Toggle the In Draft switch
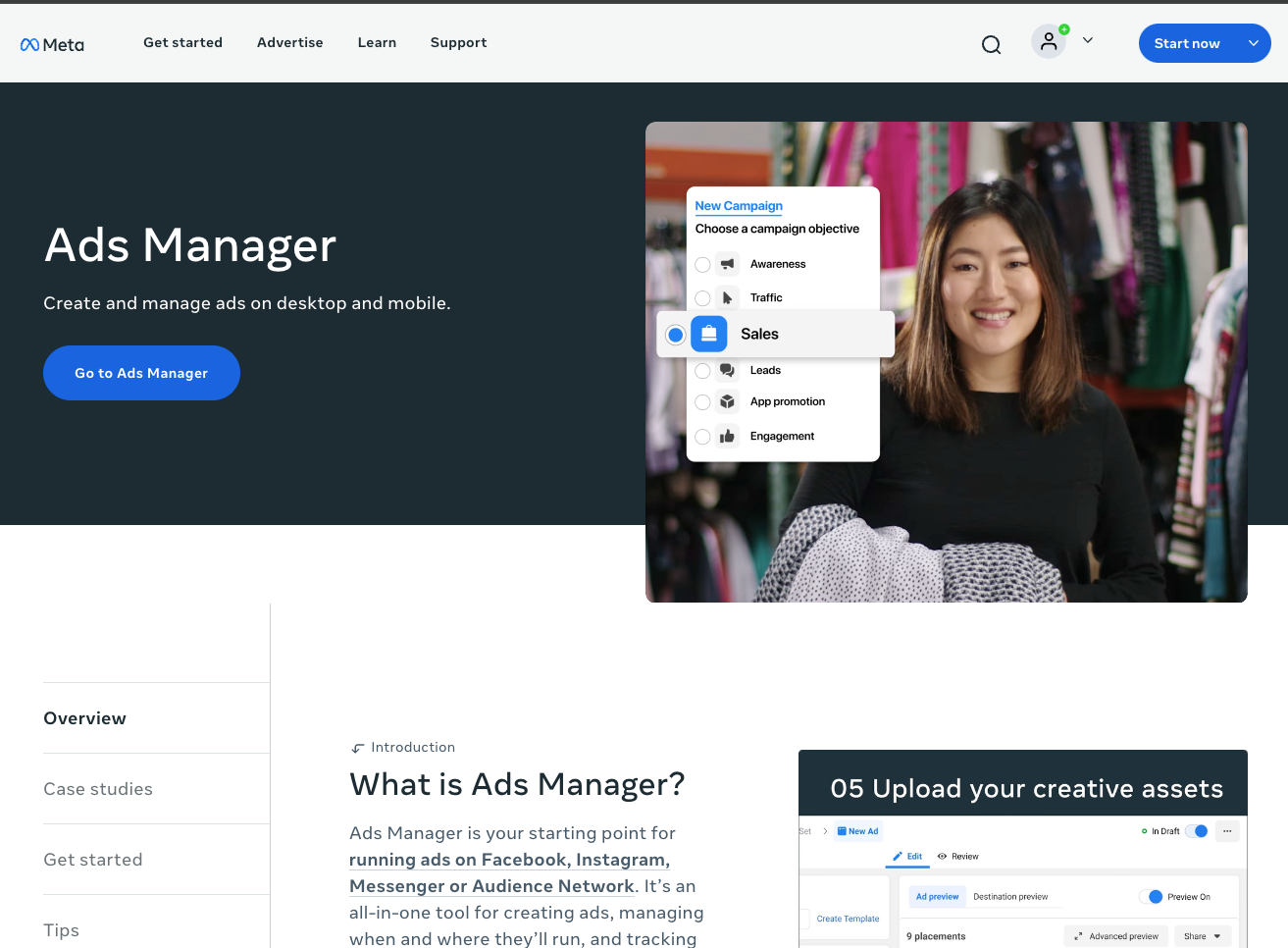Viewport: 1288px width, 948px height. point(1197,831)
